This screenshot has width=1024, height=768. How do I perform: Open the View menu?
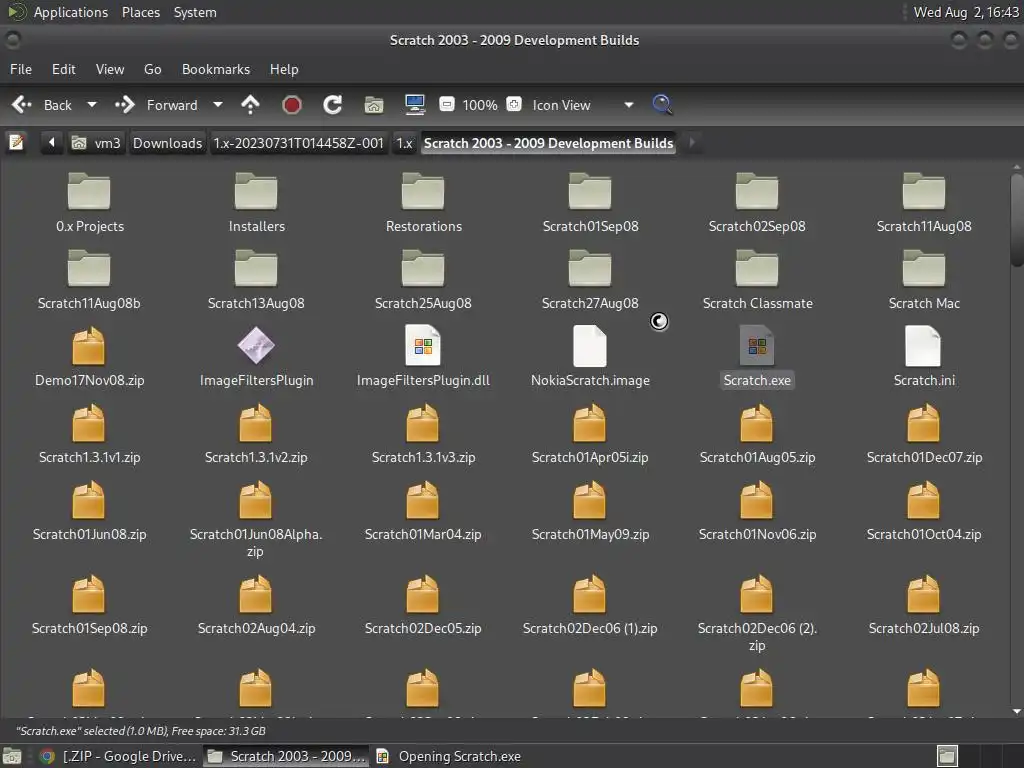110,69
